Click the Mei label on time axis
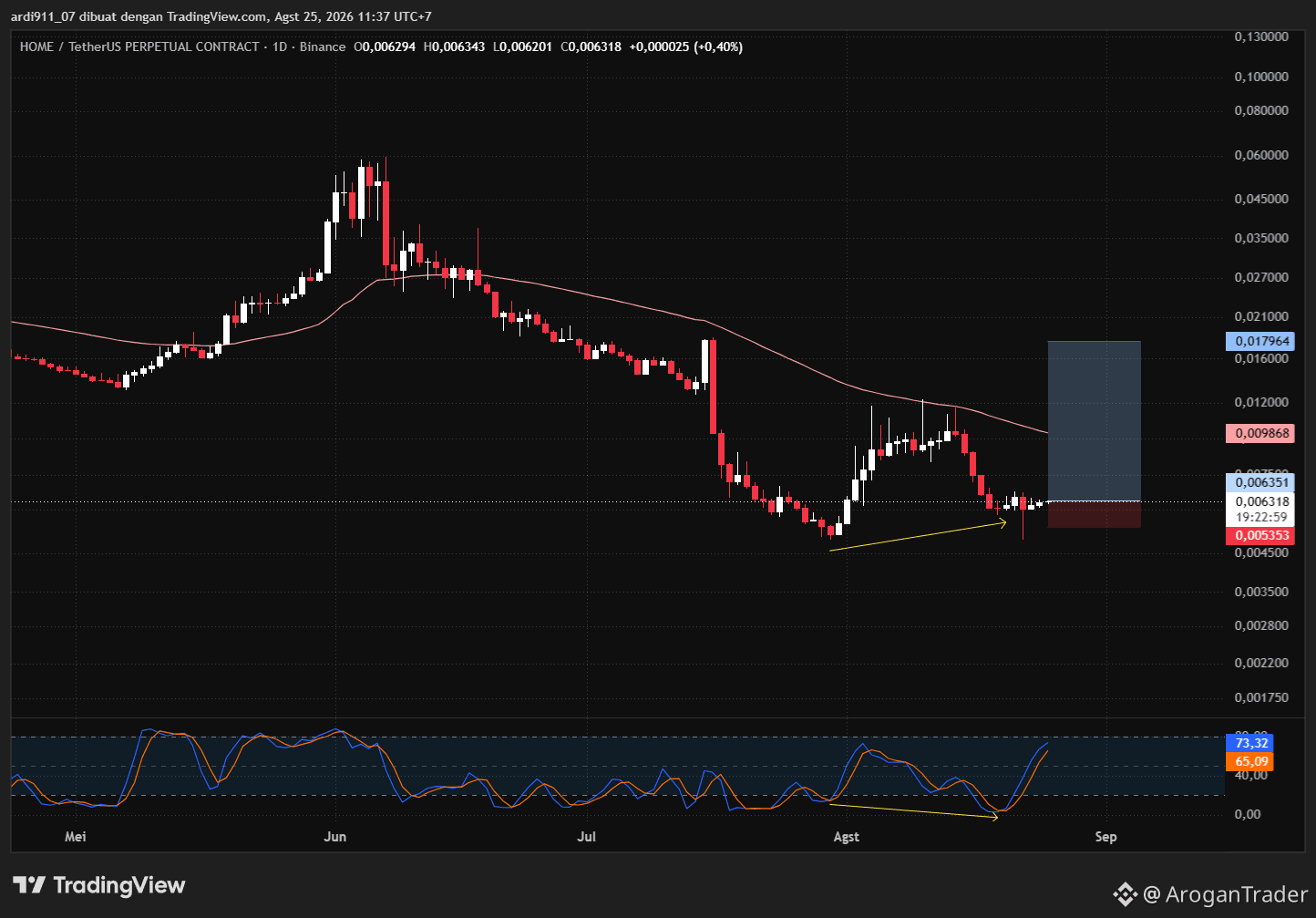1316x918 pixels. pyautogui.click(x=76, y=837)
